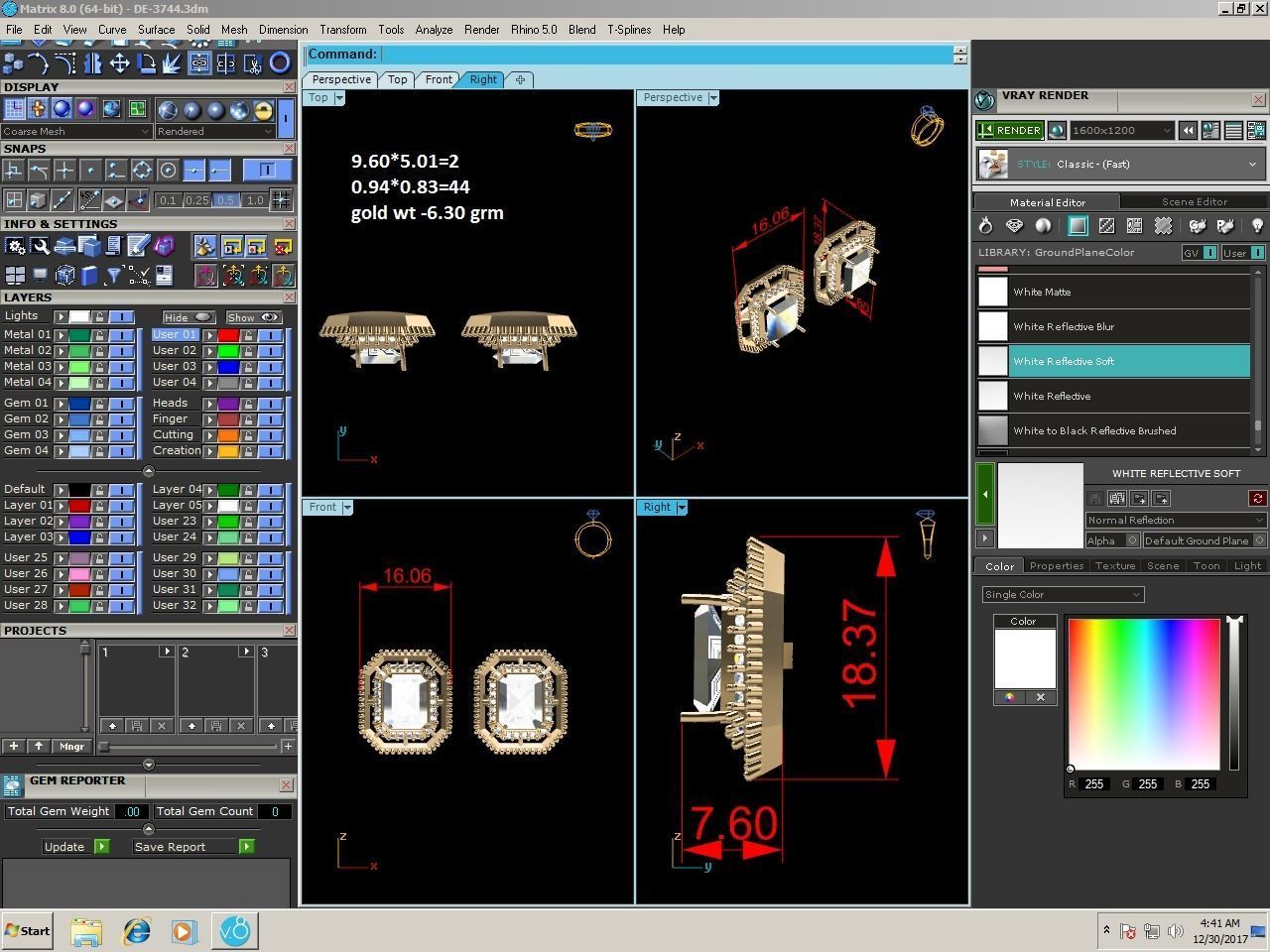The image size is (1270, 952).
Task: Click the funnel filter selection icon
Action: pos(113,275)
